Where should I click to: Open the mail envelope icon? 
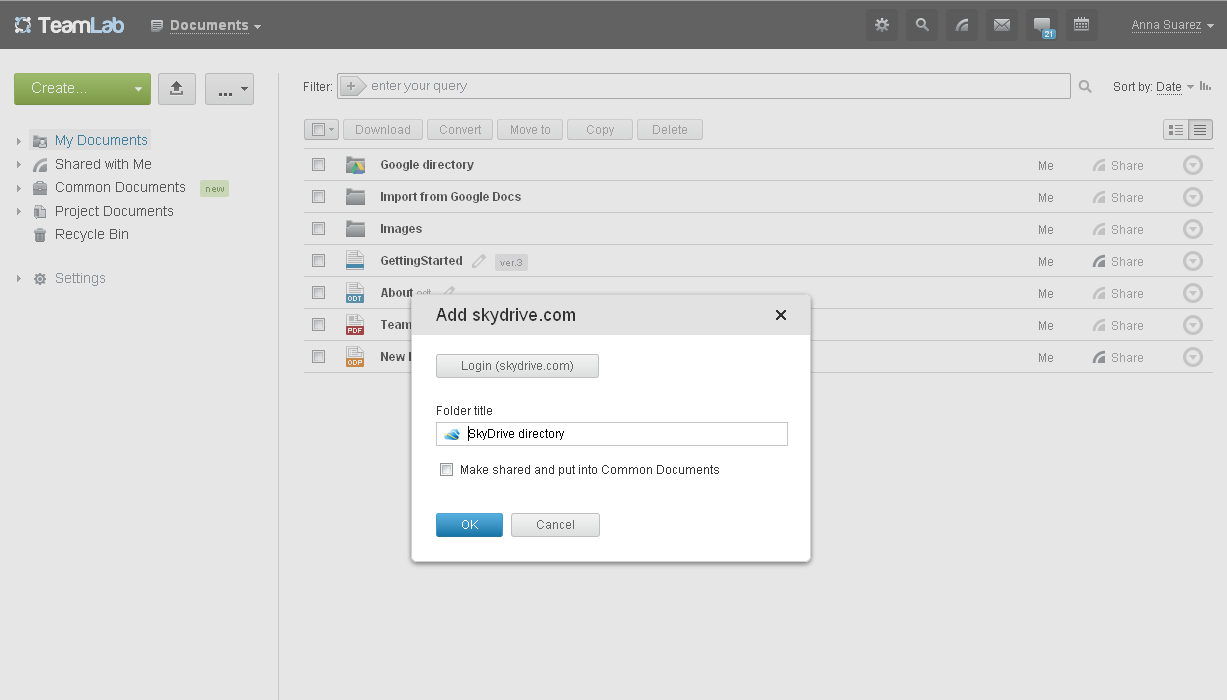tap(1001, 25)
